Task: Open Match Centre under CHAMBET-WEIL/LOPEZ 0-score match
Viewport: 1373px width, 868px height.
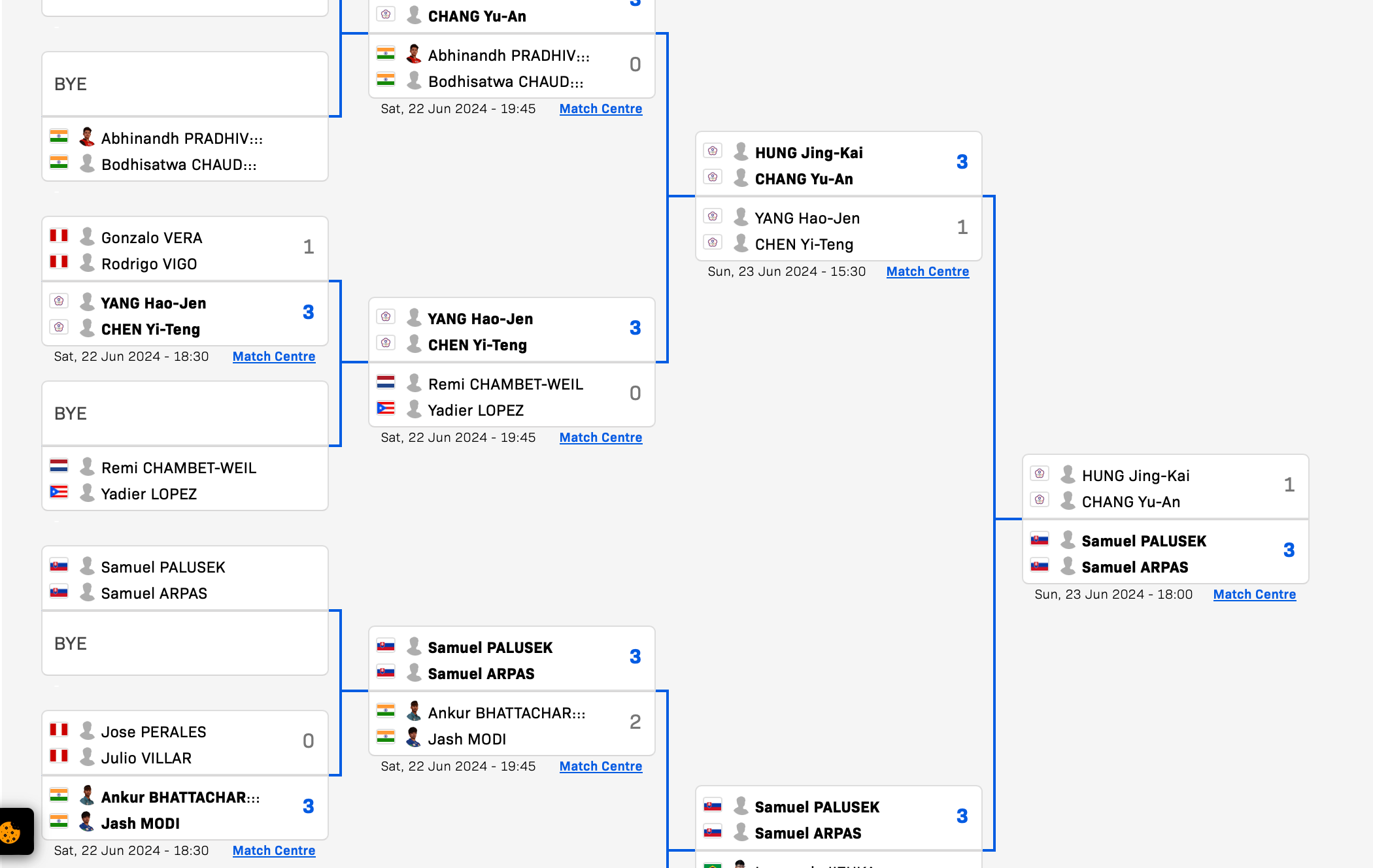Action: (600, 437)
